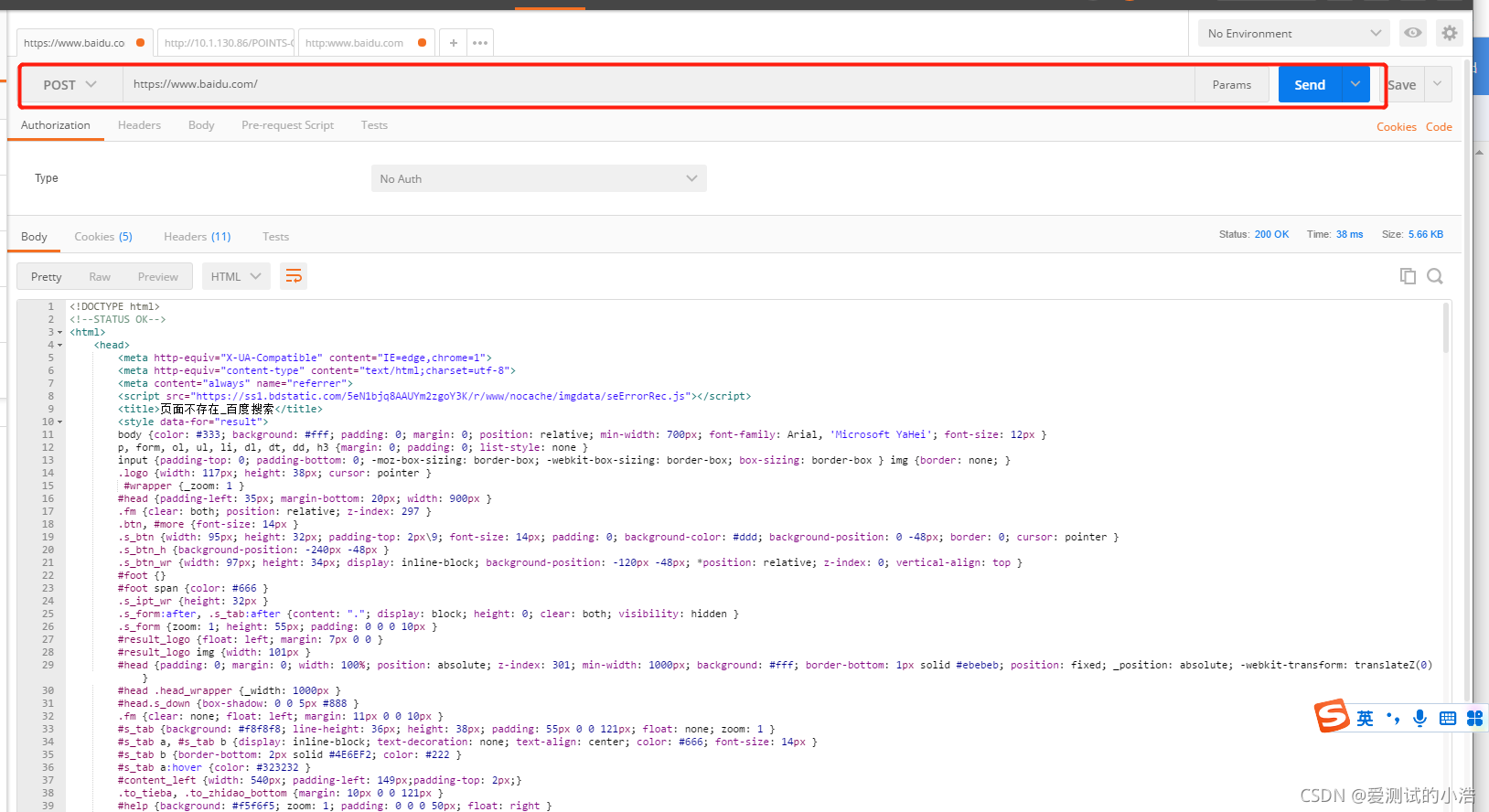Switch response view to Preview

[158, 276]
